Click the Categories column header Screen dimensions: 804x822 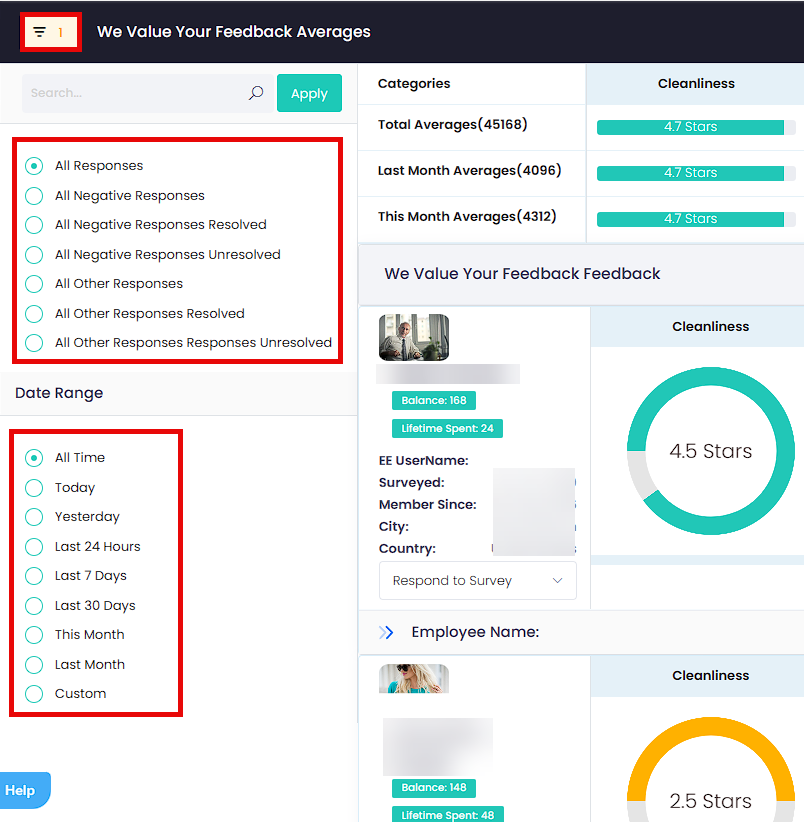tap(414, 83)
